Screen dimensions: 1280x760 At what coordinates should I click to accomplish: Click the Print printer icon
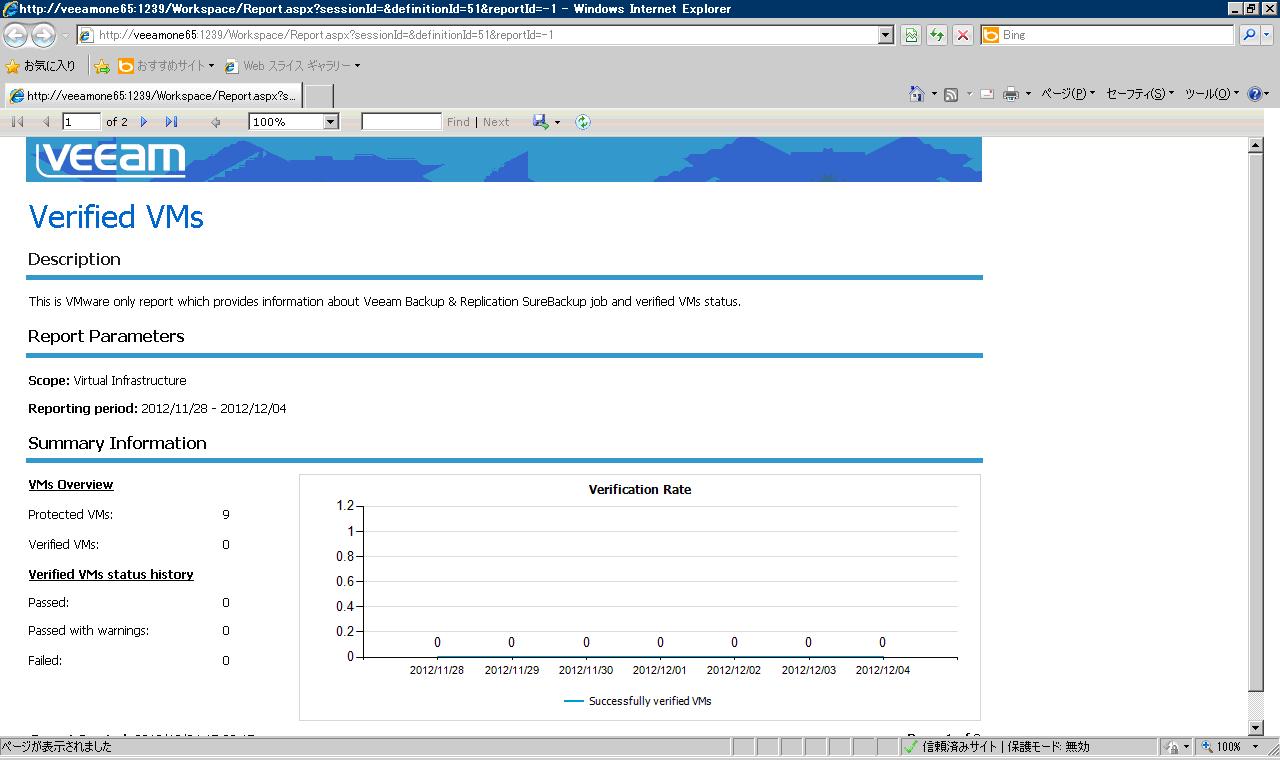1011,94
